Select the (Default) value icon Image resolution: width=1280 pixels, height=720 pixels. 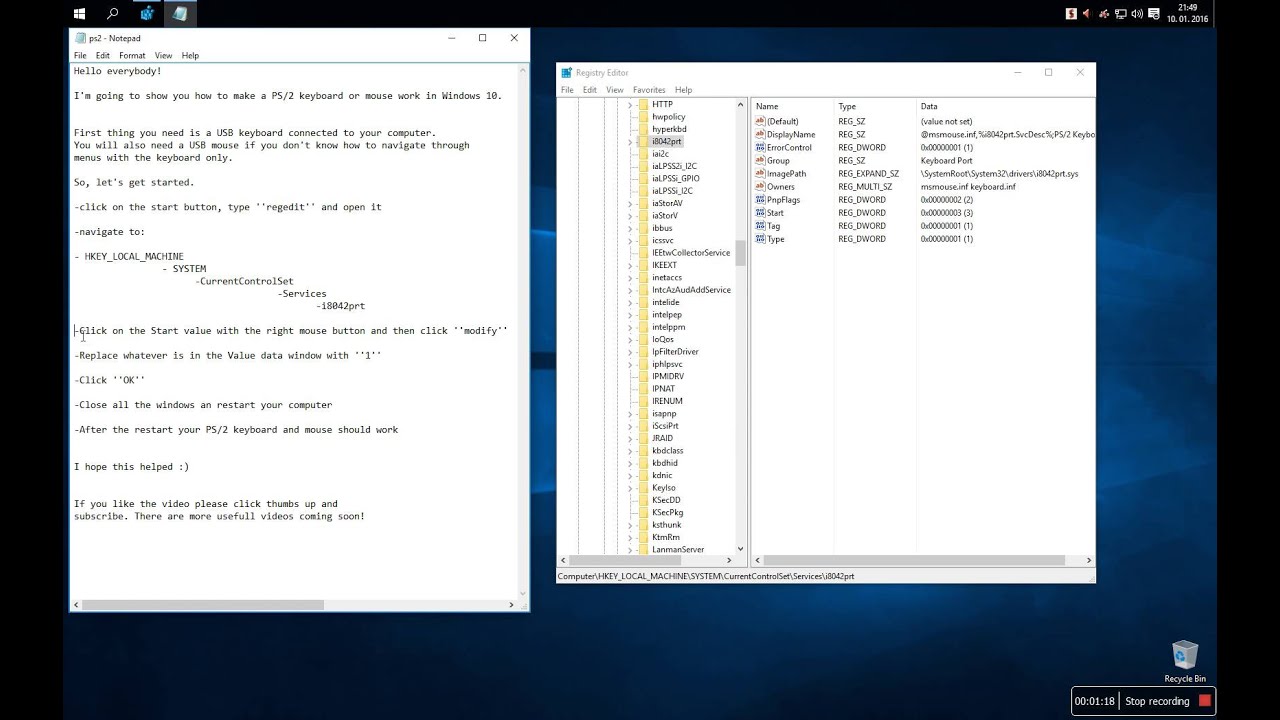point(760,121)
